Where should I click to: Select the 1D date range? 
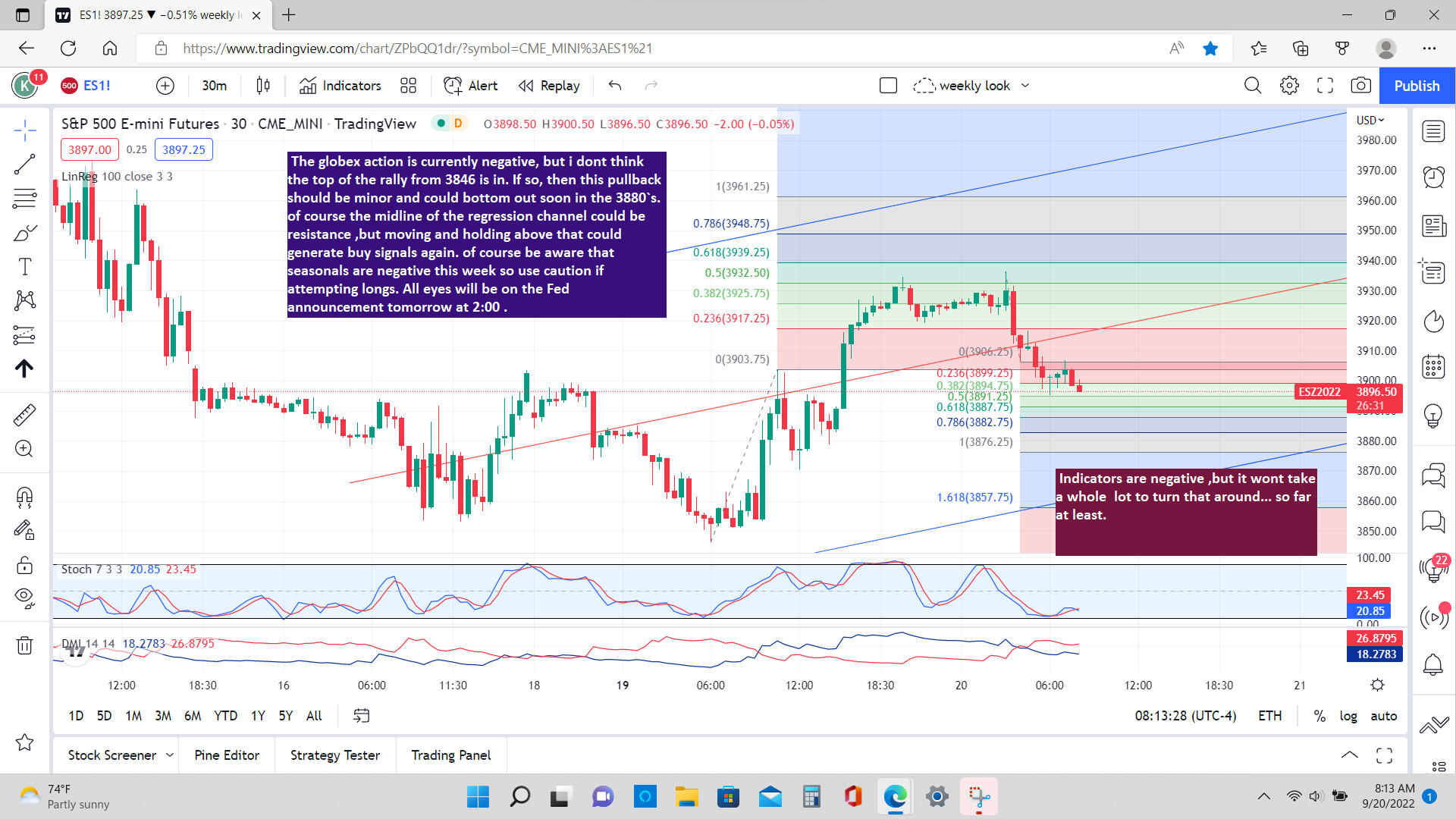pos(76,716)
